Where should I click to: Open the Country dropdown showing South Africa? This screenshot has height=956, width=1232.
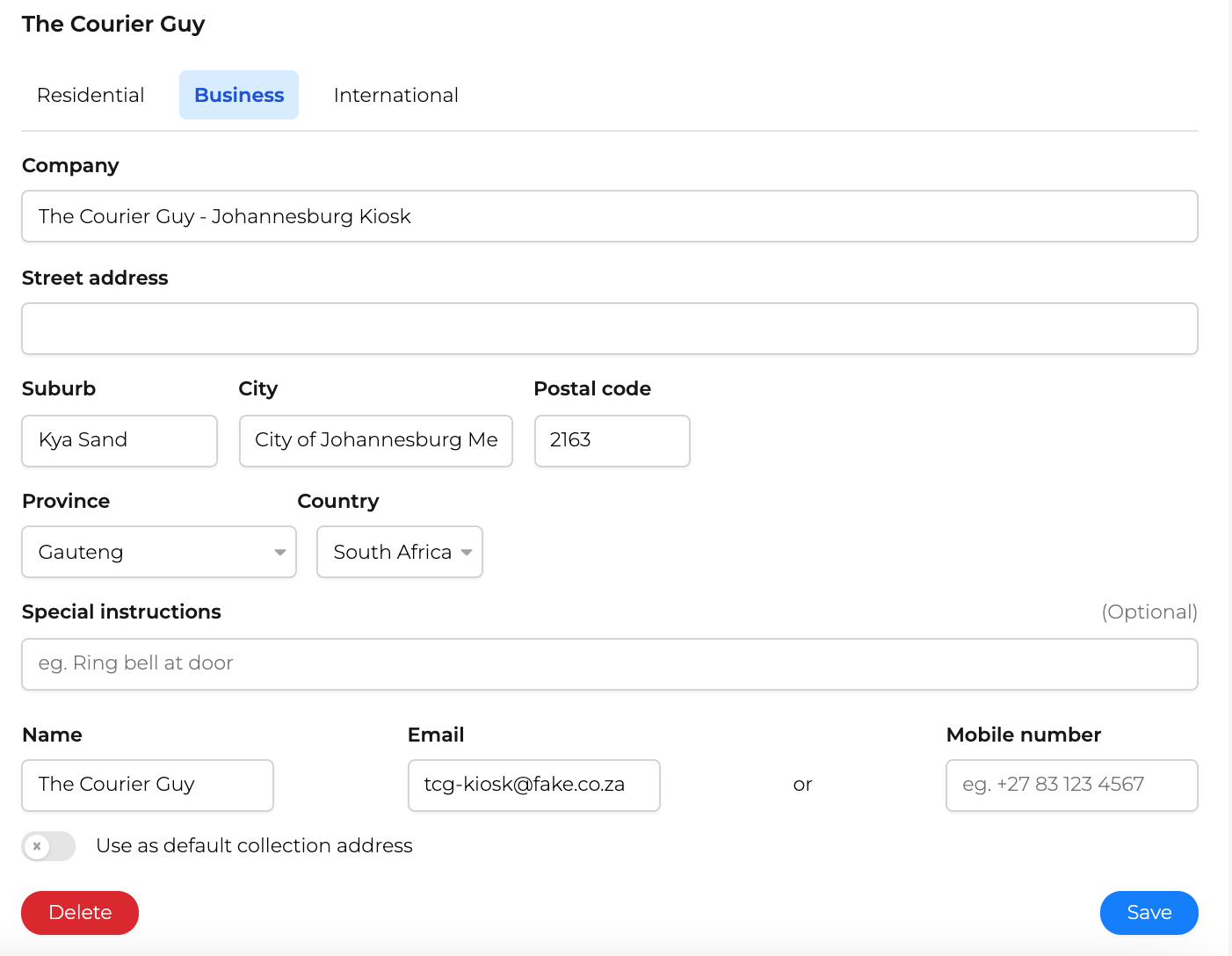(x=400, y=552)
